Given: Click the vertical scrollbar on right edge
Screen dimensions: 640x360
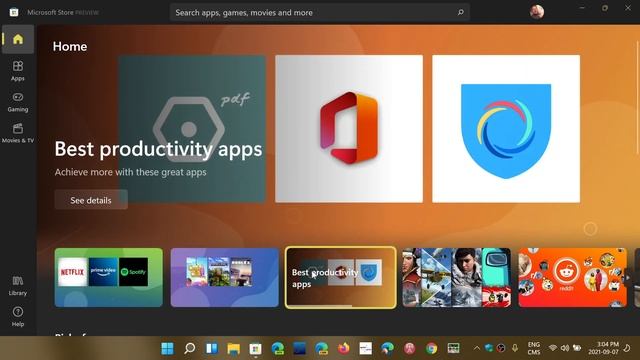Looking at the screenshot, I should [x=638, y=98].
